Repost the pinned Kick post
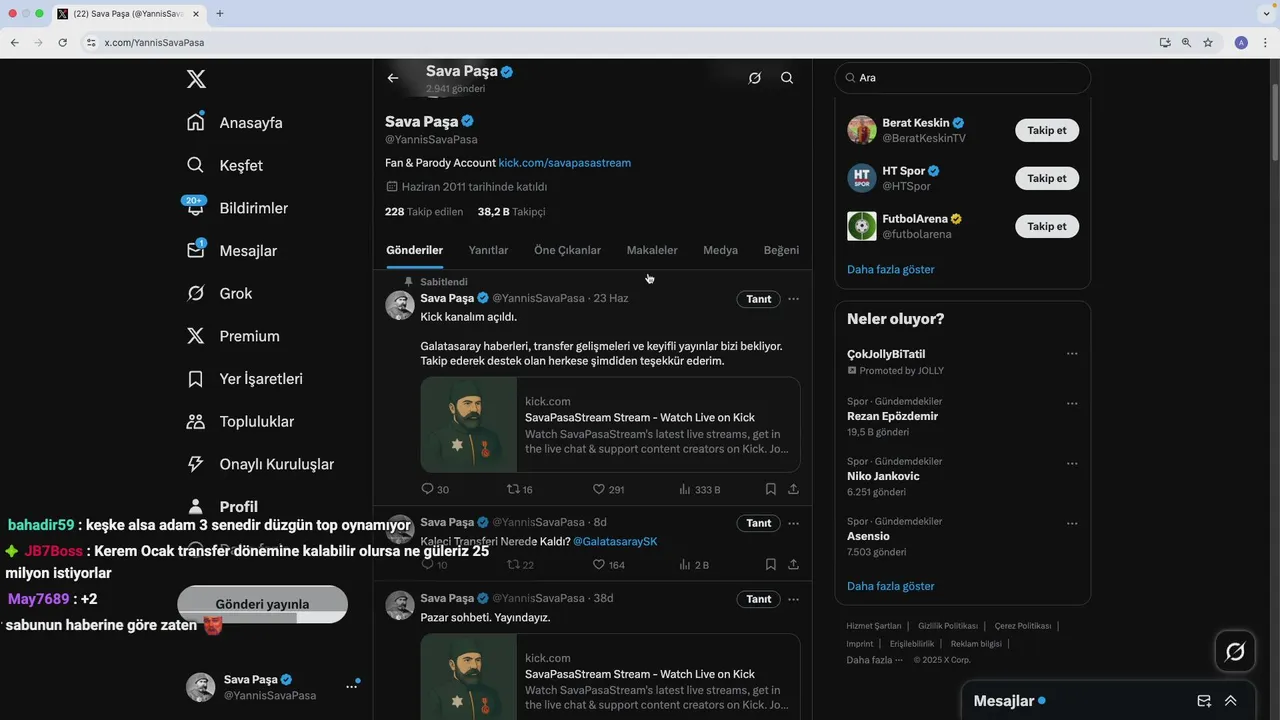 click(519, 489)
